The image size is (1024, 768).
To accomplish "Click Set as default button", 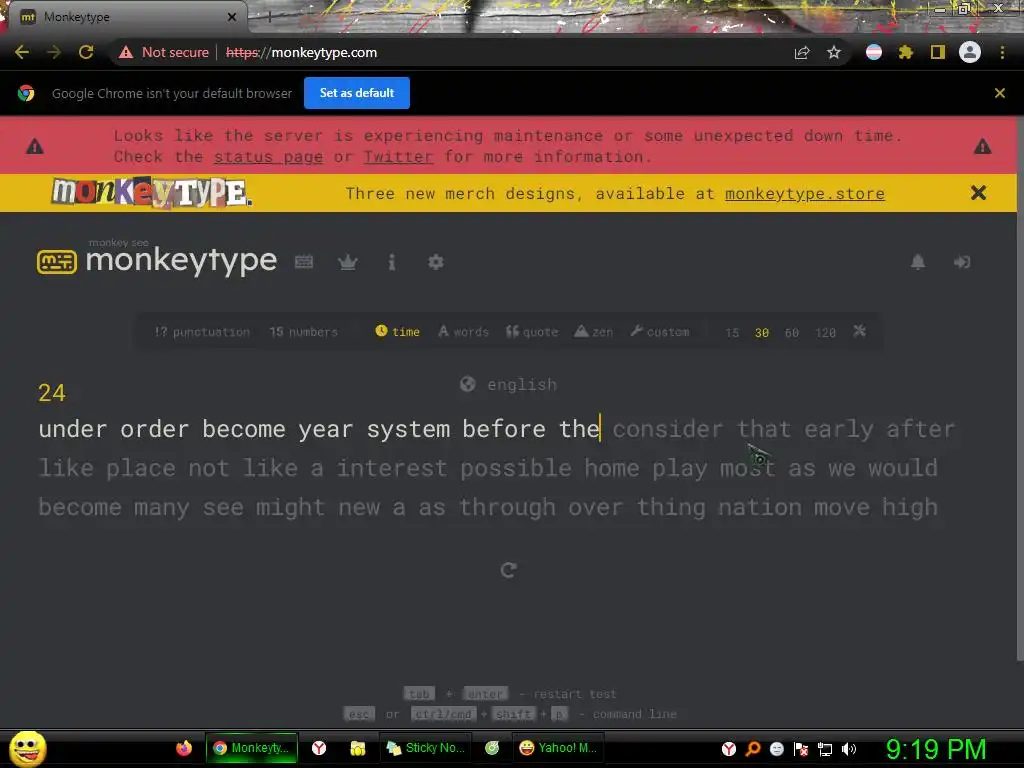I will coord(357,93).
